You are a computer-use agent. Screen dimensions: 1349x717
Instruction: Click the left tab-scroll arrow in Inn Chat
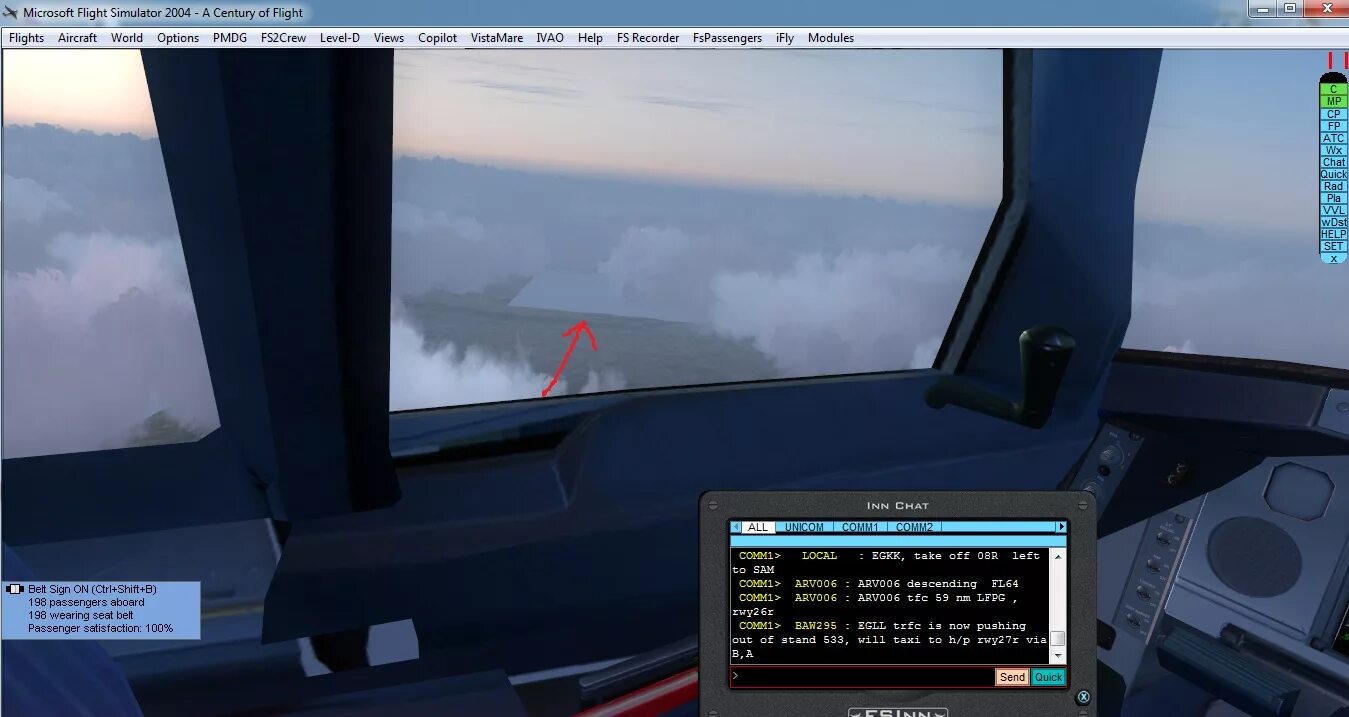point(737,527)
